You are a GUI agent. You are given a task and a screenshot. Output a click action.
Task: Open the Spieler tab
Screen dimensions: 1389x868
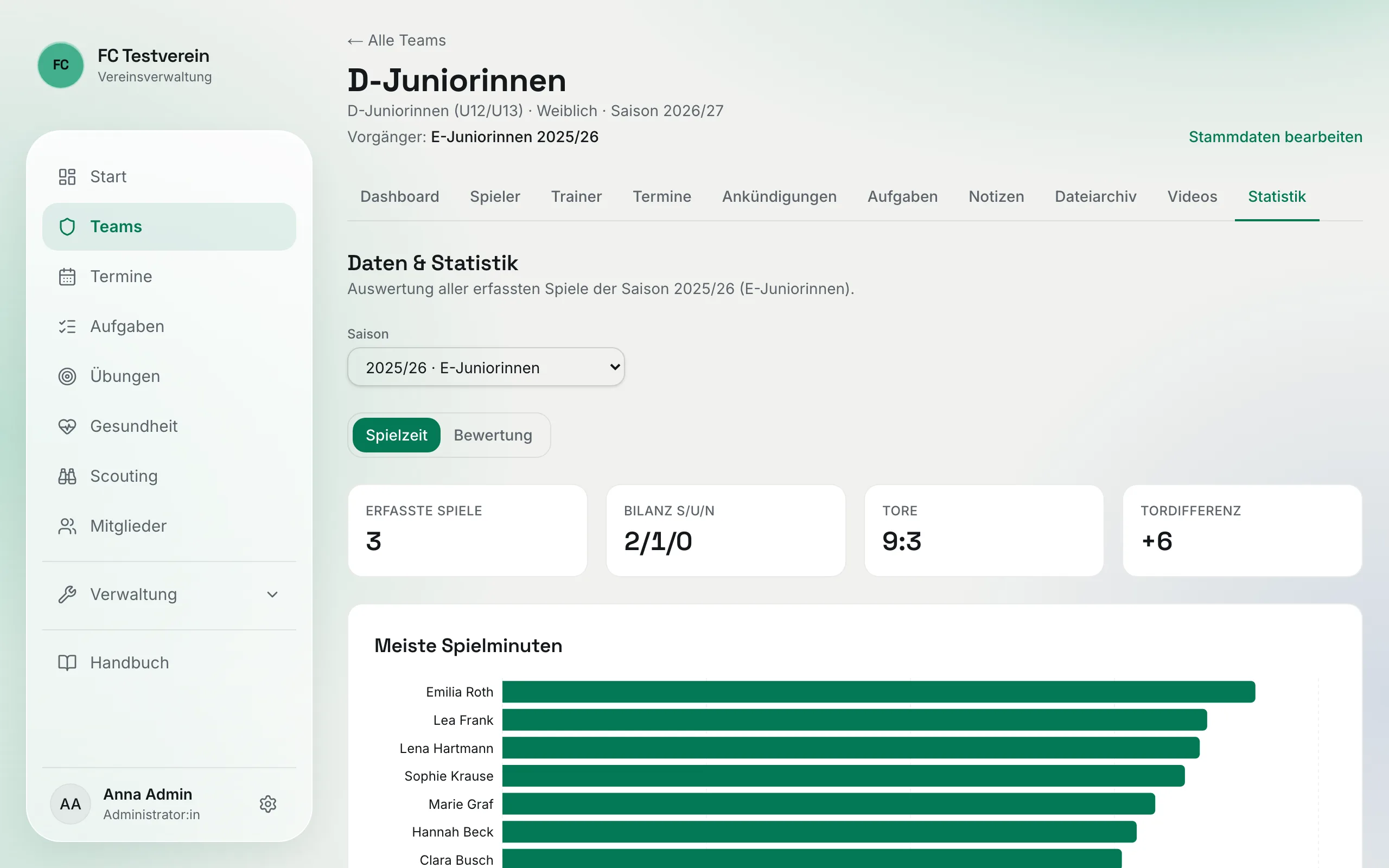[x=495, y=197]
